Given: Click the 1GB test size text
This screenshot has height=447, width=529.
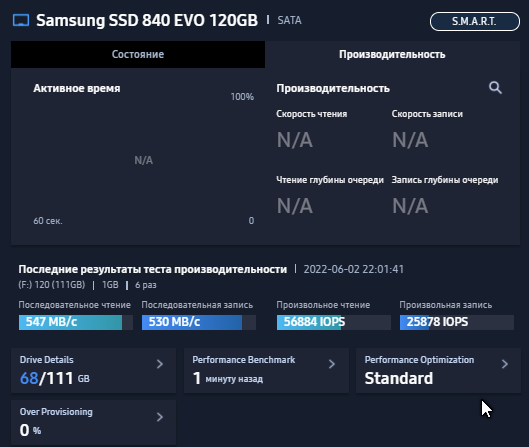Looking at the screenshot, I should (110, 285).
